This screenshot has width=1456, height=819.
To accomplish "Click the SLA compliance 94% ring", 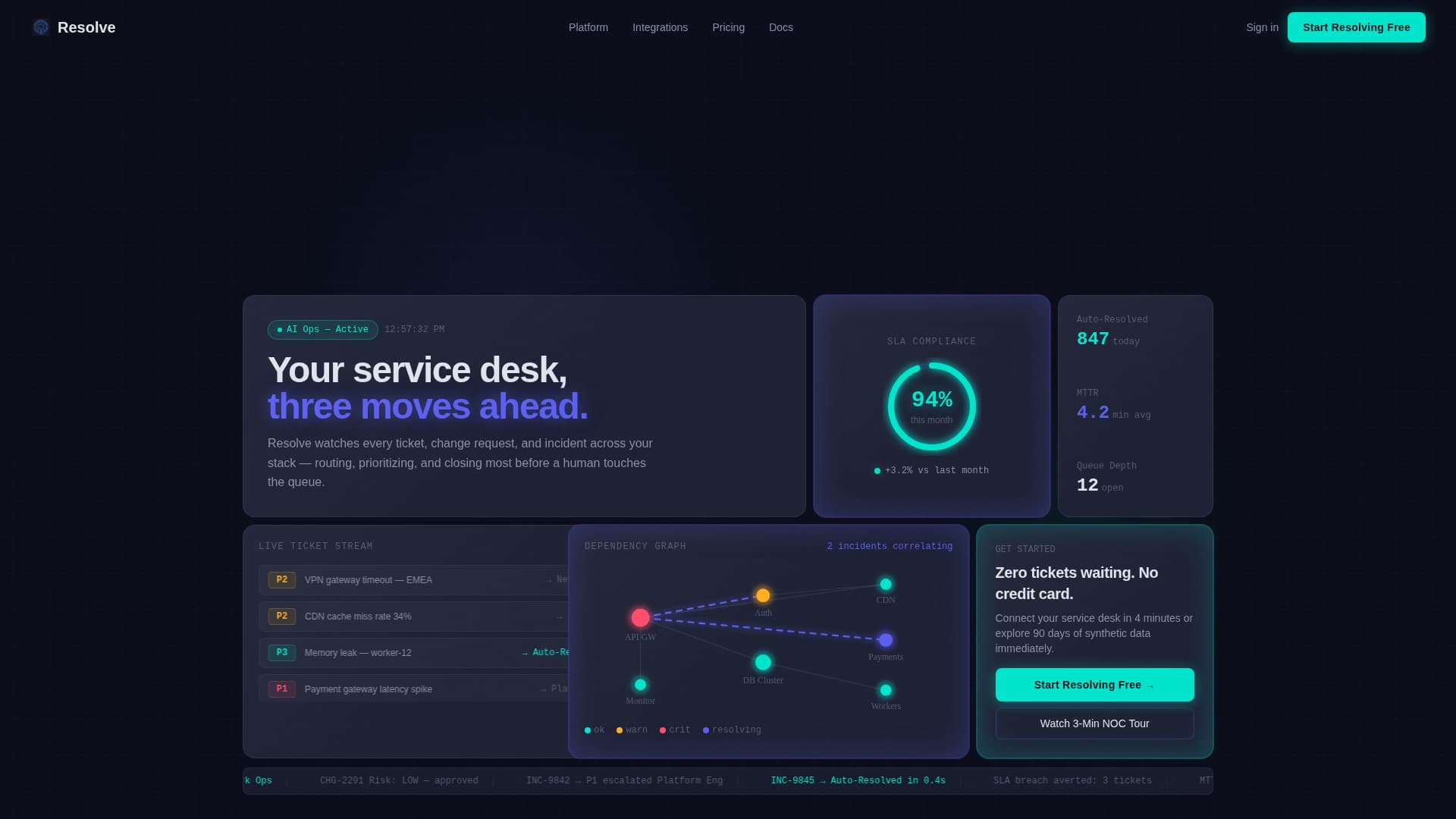I will tap(931, 406).
